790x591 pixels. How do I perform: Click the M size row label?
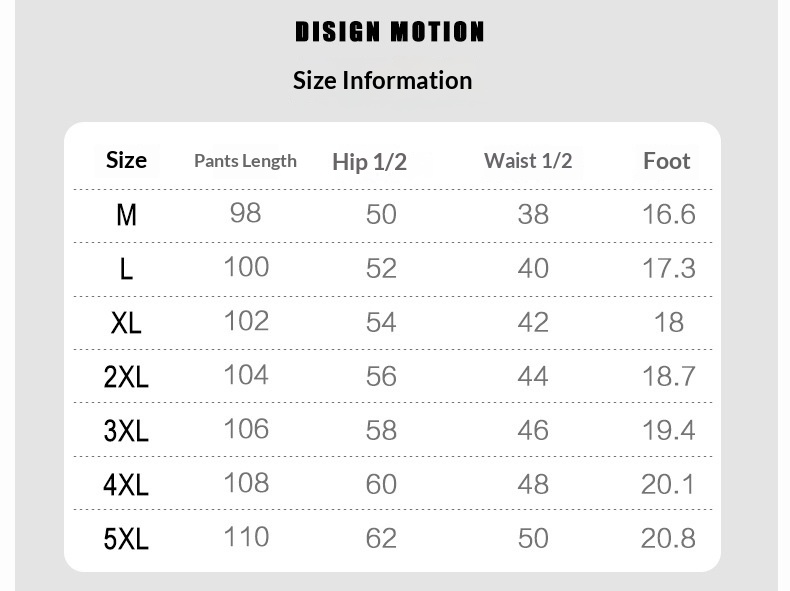[126, 215]
